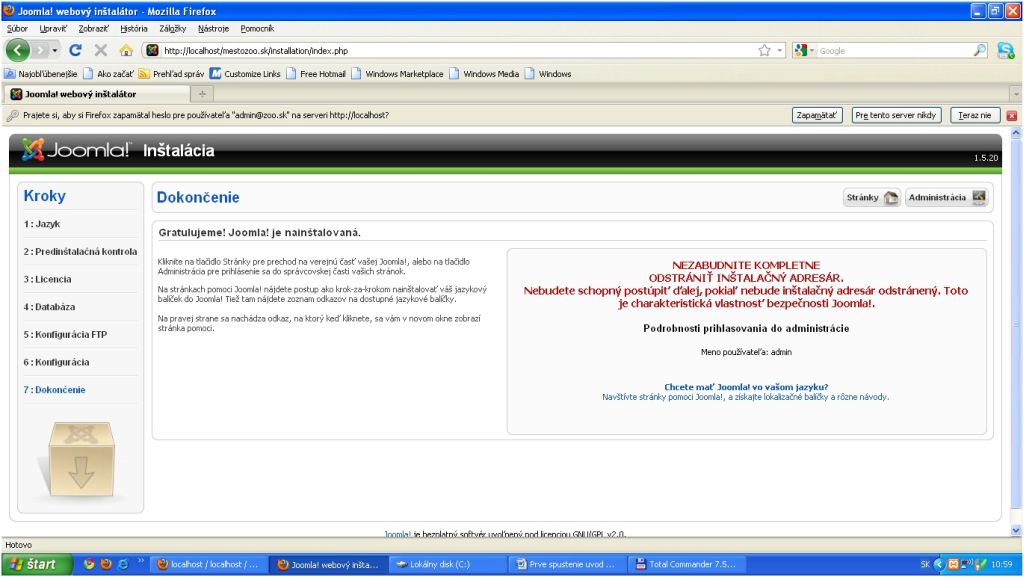This screenshot has height=577, width=1024.
Task: Click the Skype toolbar icon
Action: coord(1006,50)
